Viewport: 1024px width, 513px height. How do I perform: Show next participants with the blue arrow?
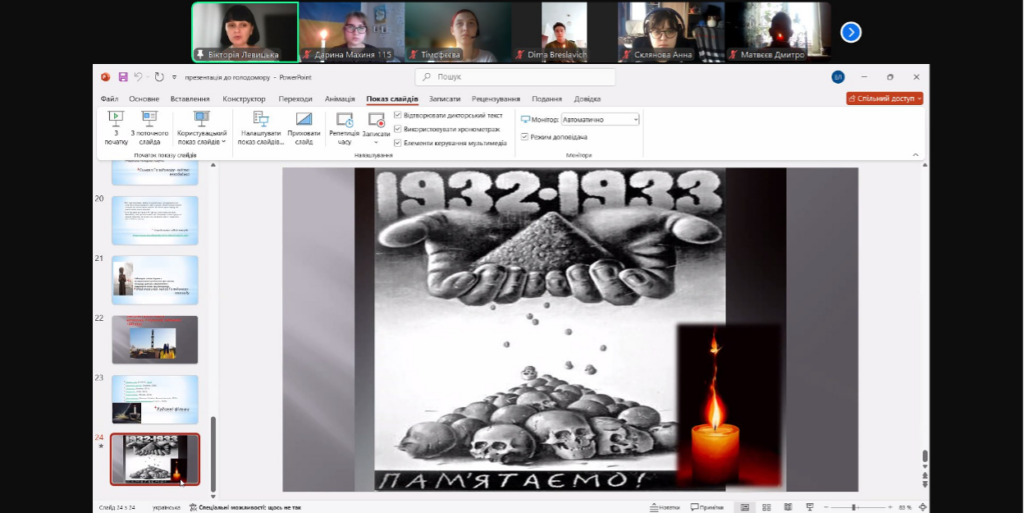tap(850, 32)
